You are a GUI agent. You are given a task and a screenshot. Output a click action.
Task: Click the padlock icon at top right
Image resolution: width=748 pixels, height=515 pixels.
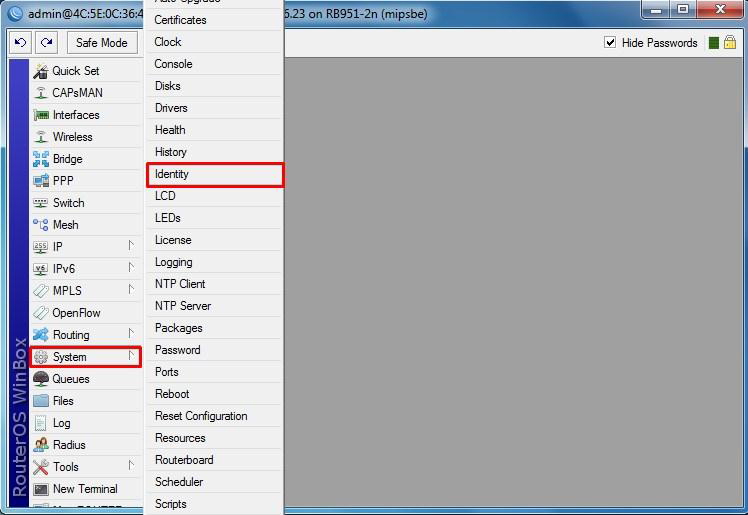[730, 42]
